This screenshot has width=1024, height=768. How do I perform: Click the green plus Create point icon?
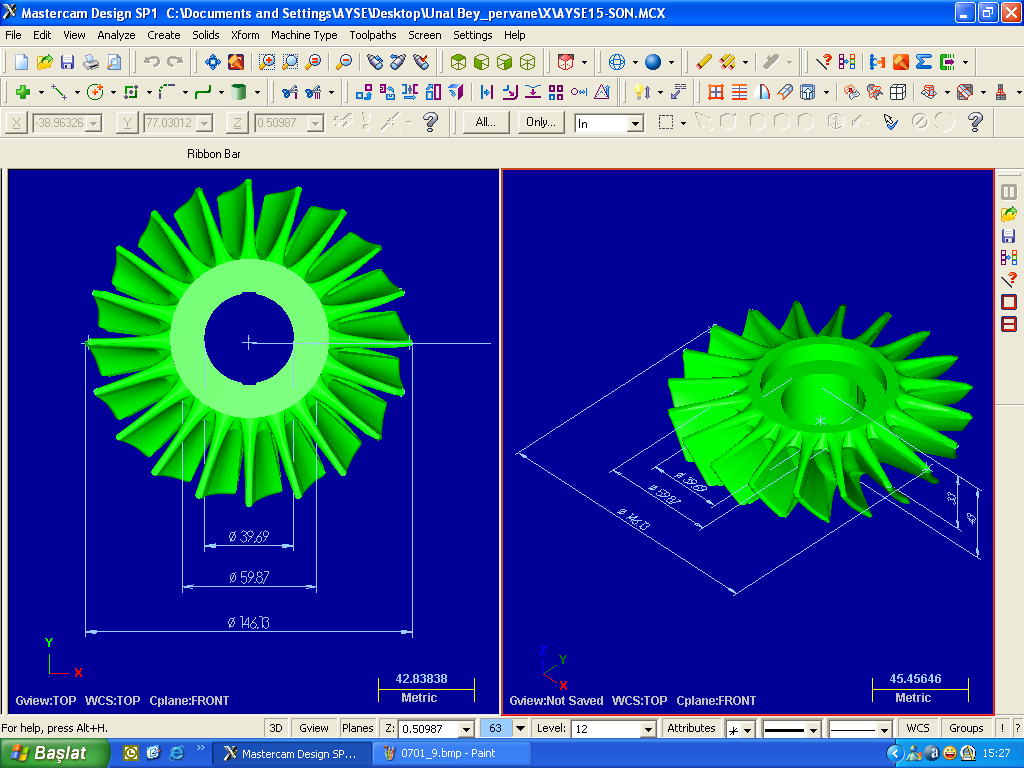[x=22, y=92]
